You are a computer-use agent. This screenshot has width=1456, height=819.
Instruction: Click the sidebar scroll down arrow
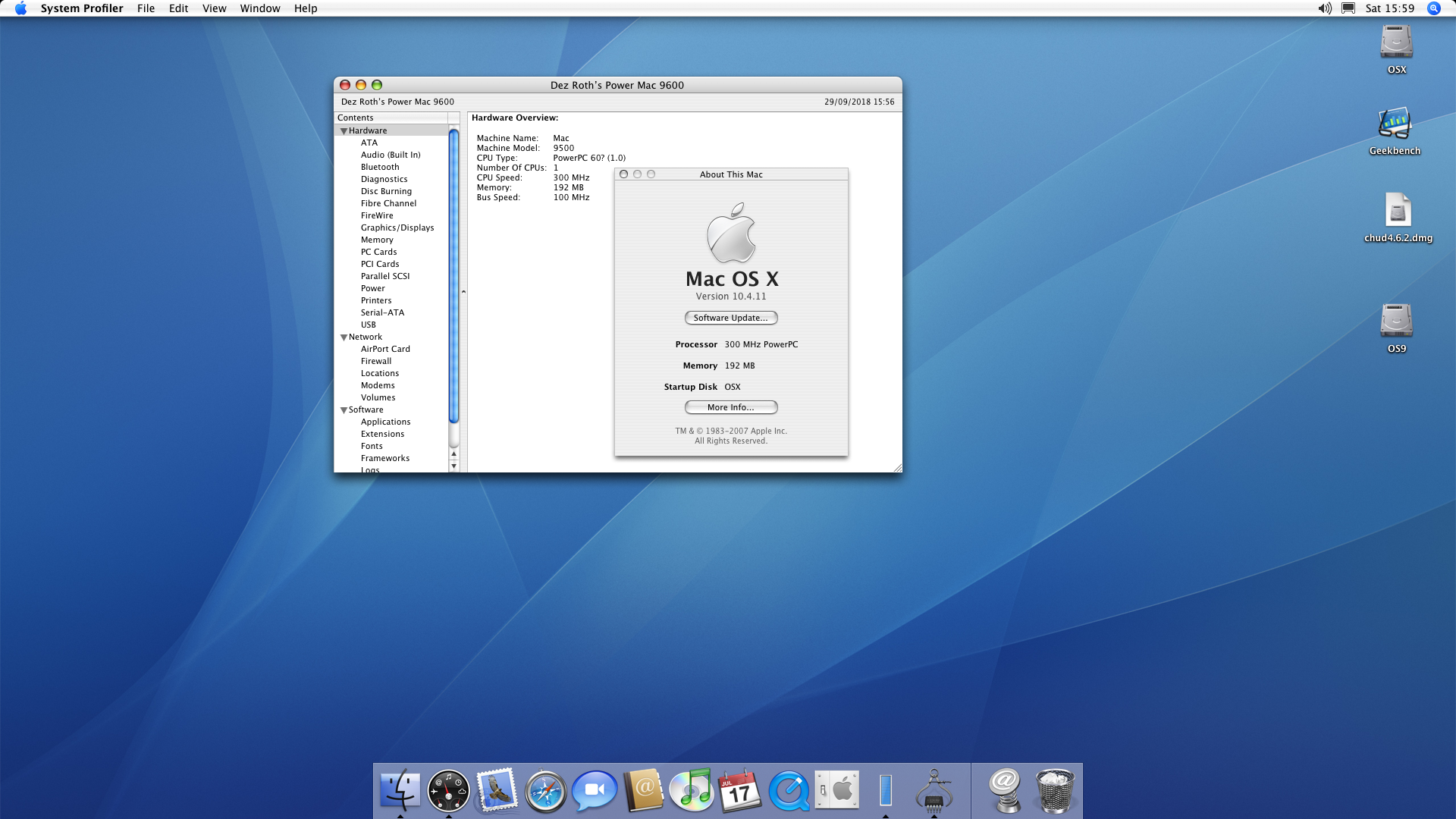tap(454, 466)
